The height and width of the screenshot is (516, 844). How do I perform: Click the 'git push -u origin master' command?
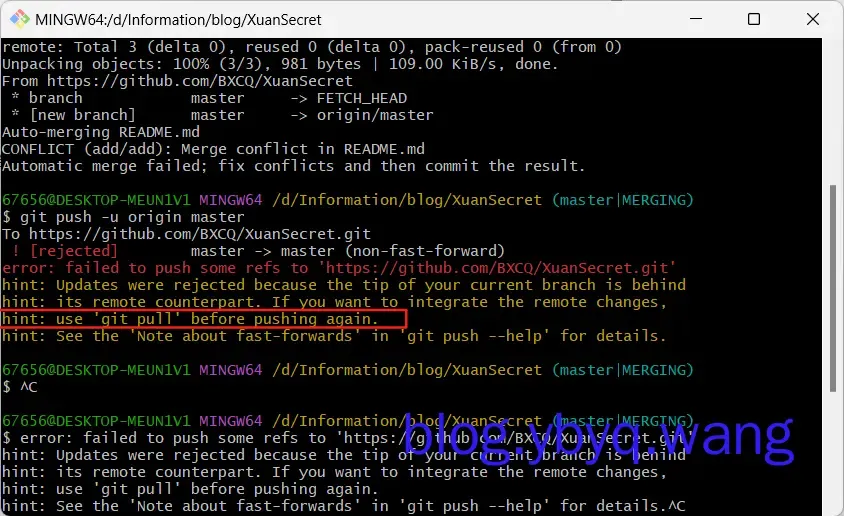(132, 217)
